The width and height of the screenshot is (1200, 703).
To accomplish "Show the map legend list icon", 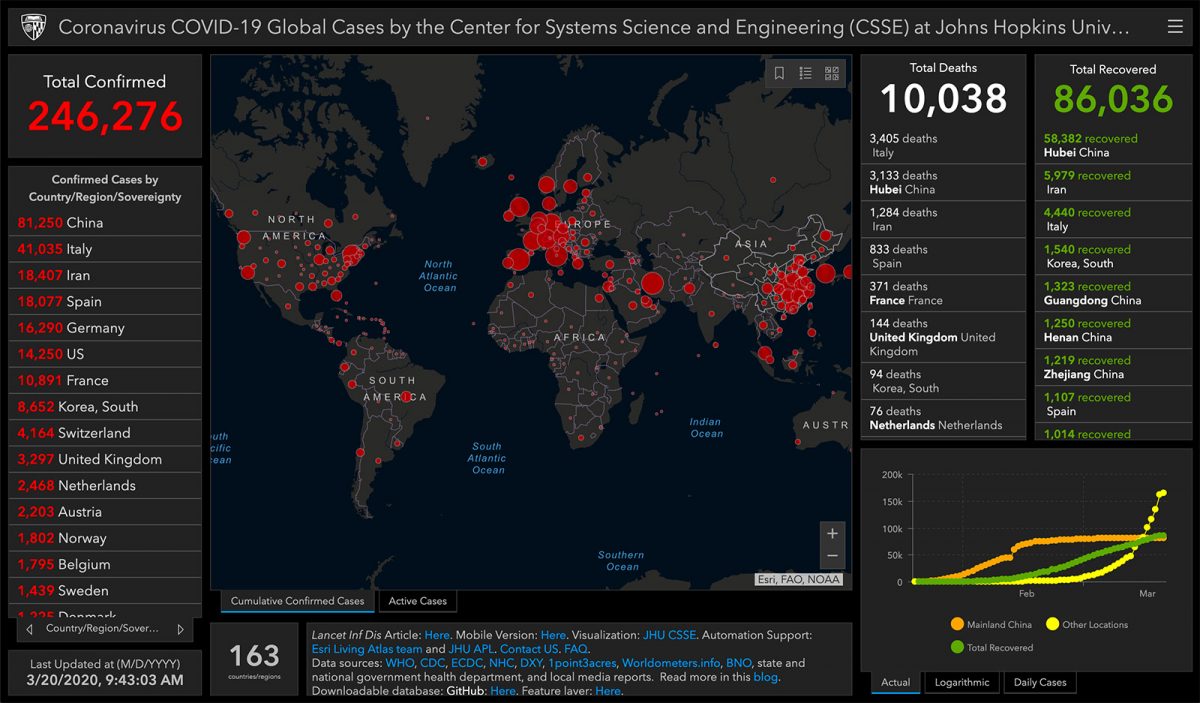I will [806, 73].
